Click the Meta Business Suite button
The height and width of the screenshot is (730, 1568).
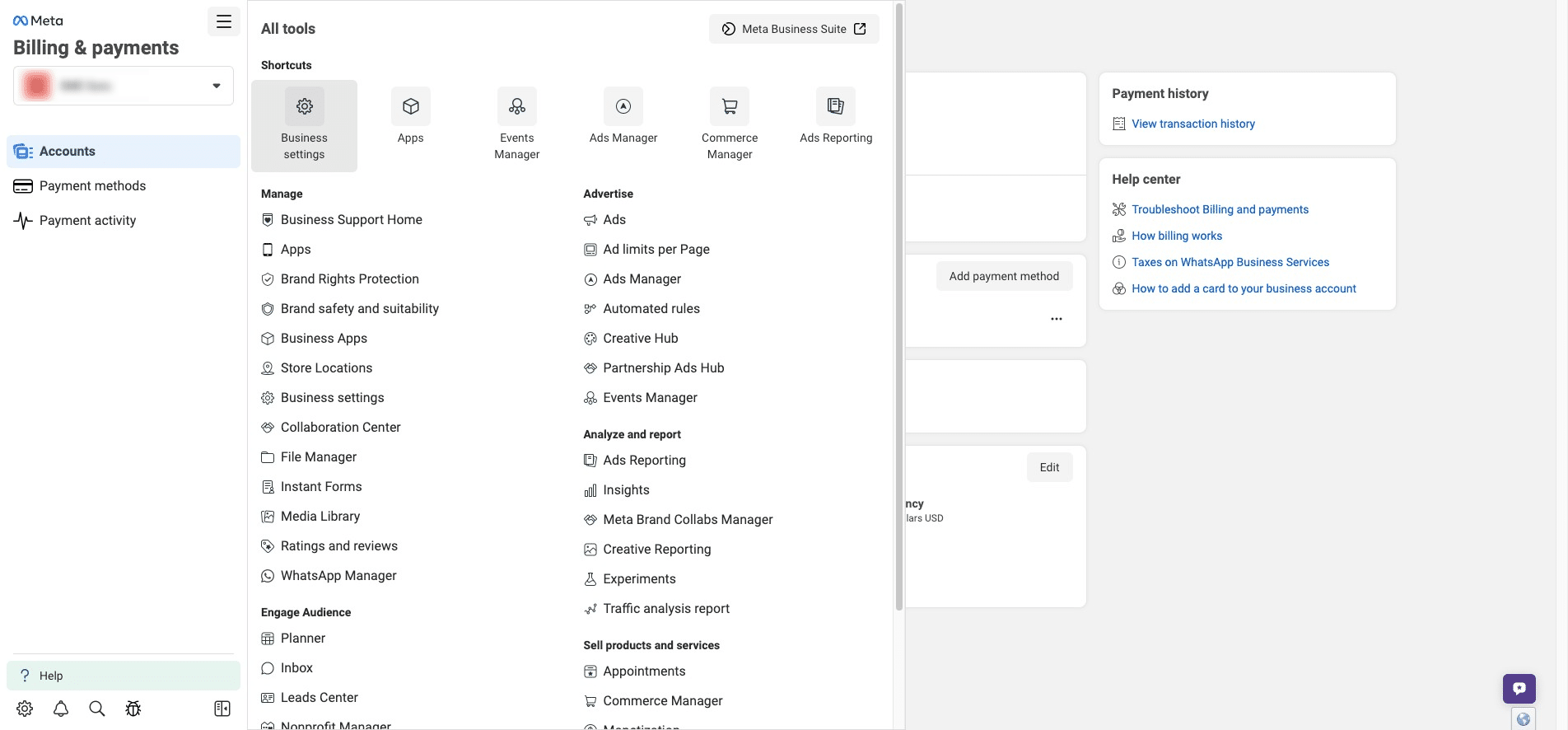point(794,29)
